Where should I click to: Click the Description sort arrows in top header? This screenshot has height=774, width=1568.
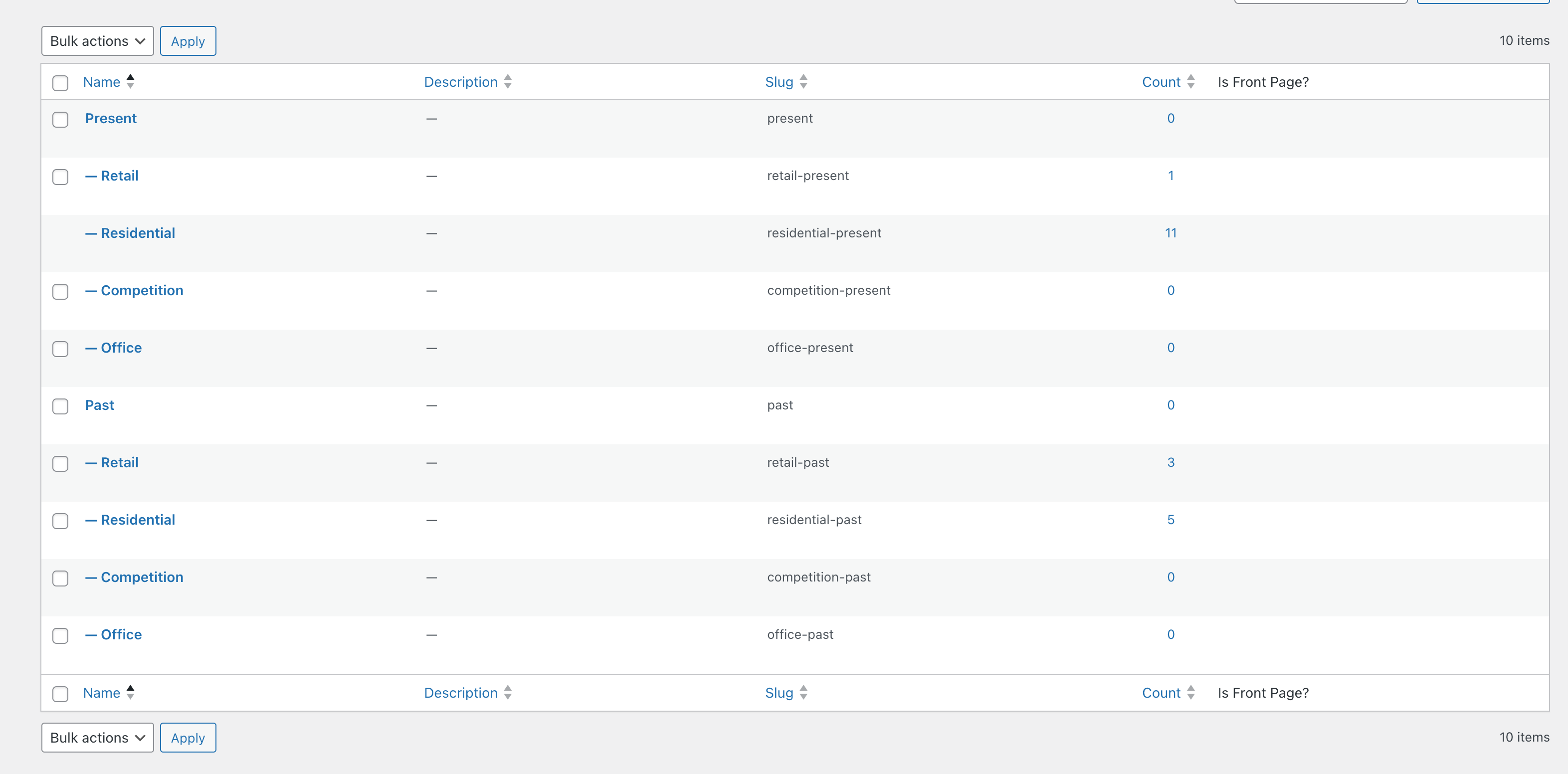click(508, 81)
